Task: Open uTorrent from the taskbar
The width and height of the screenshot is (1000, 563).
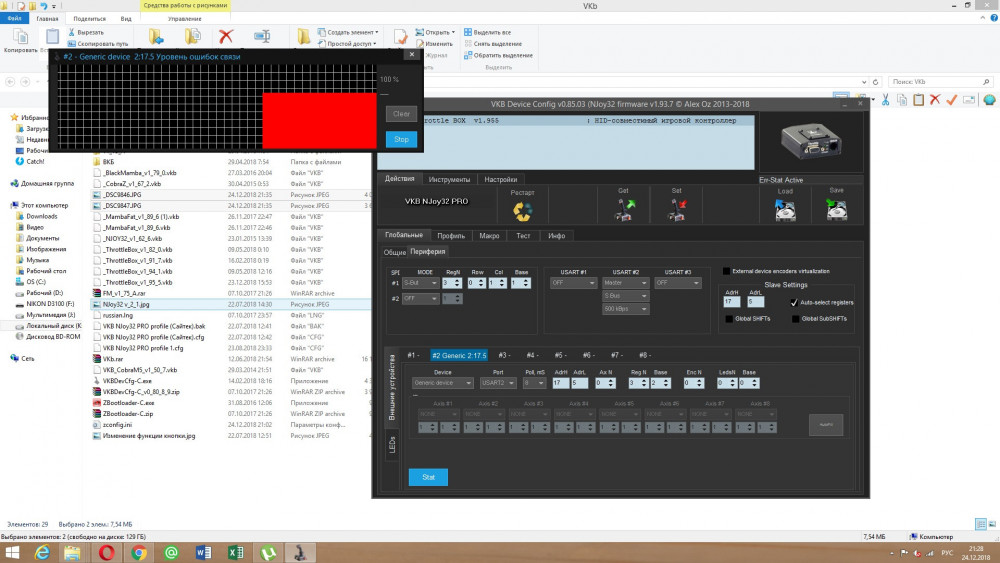Action: (268, 552)
